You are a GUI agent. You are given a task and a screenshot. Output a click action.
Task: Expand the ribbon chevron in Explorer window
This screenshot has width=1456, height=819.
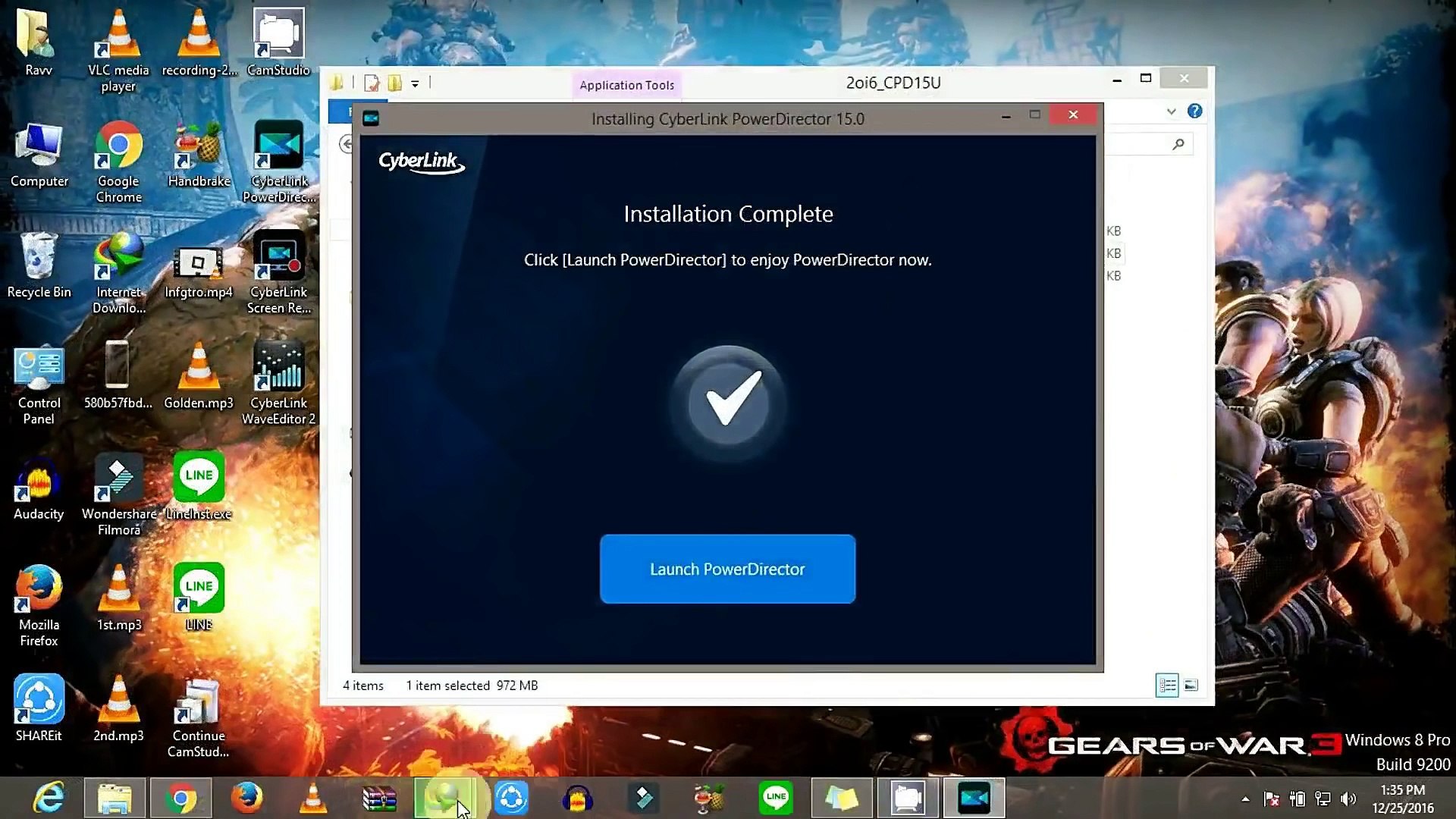point(1171,111)
